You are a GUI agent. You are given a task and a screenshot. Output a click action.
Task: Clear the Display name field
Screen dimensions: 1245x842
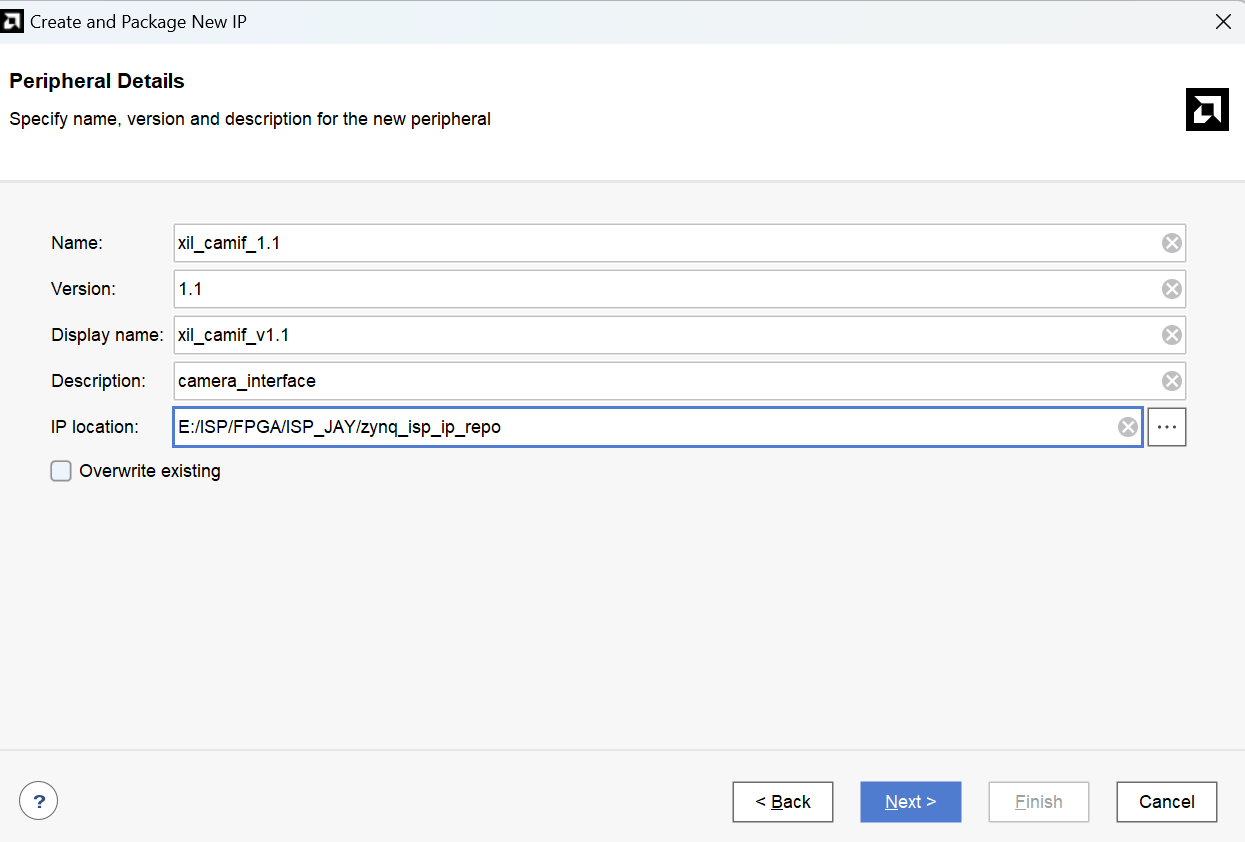click(x=1171, y=335)
